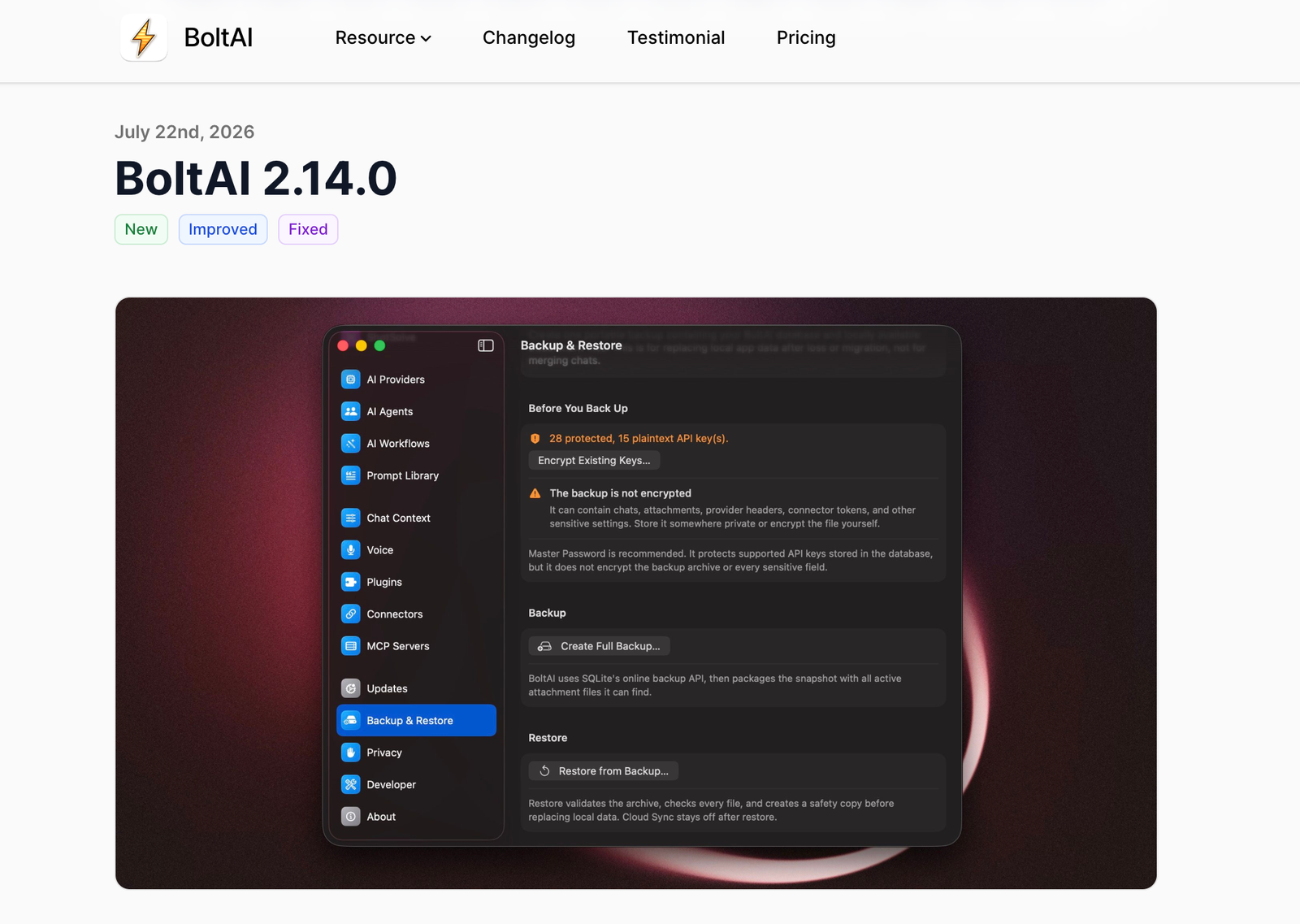Filter by the New tag
Screen dimensions: 1300x924
click(x=141, y=229)
